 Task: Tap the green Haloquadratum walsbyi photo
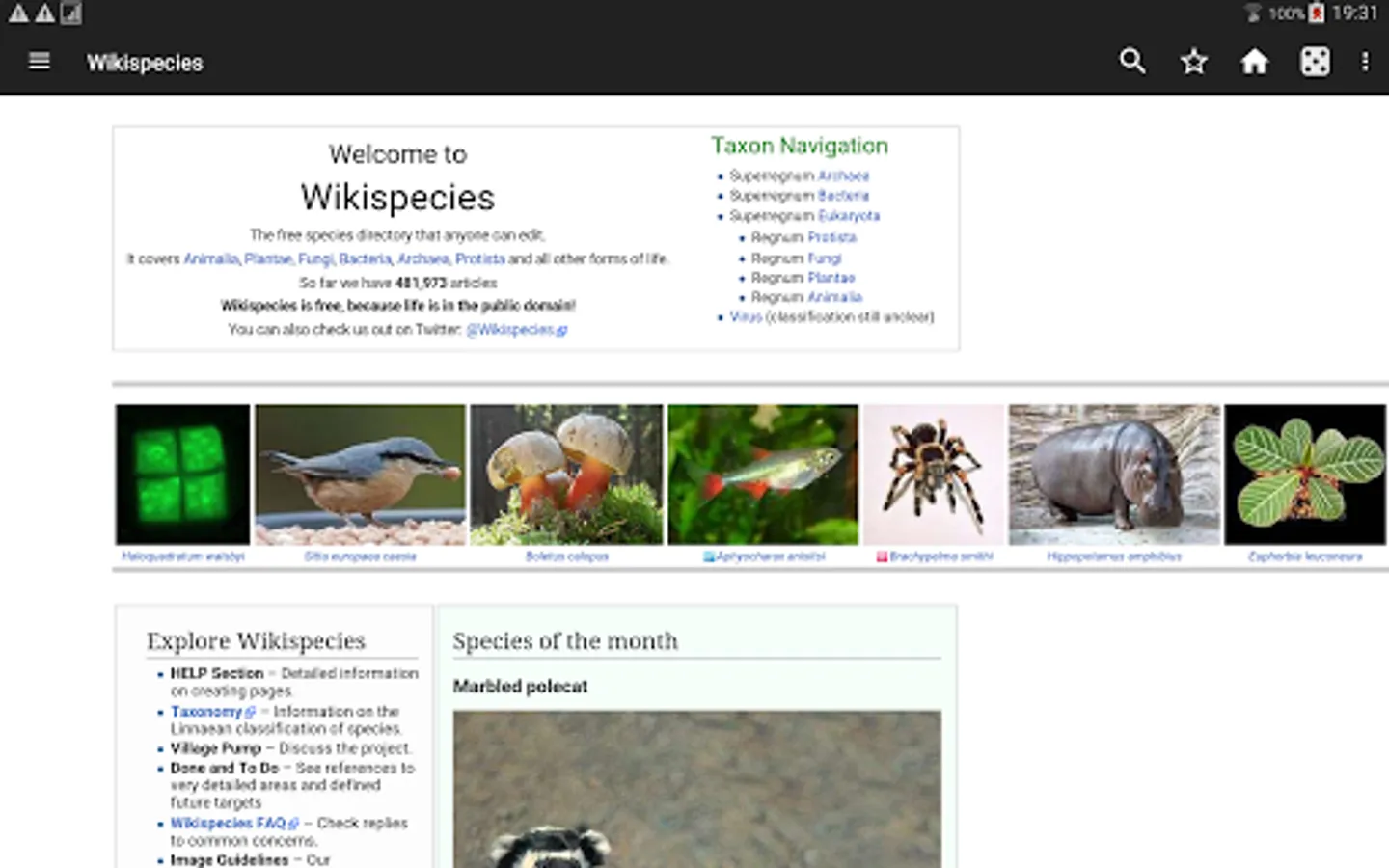click(x=182, y=475)
